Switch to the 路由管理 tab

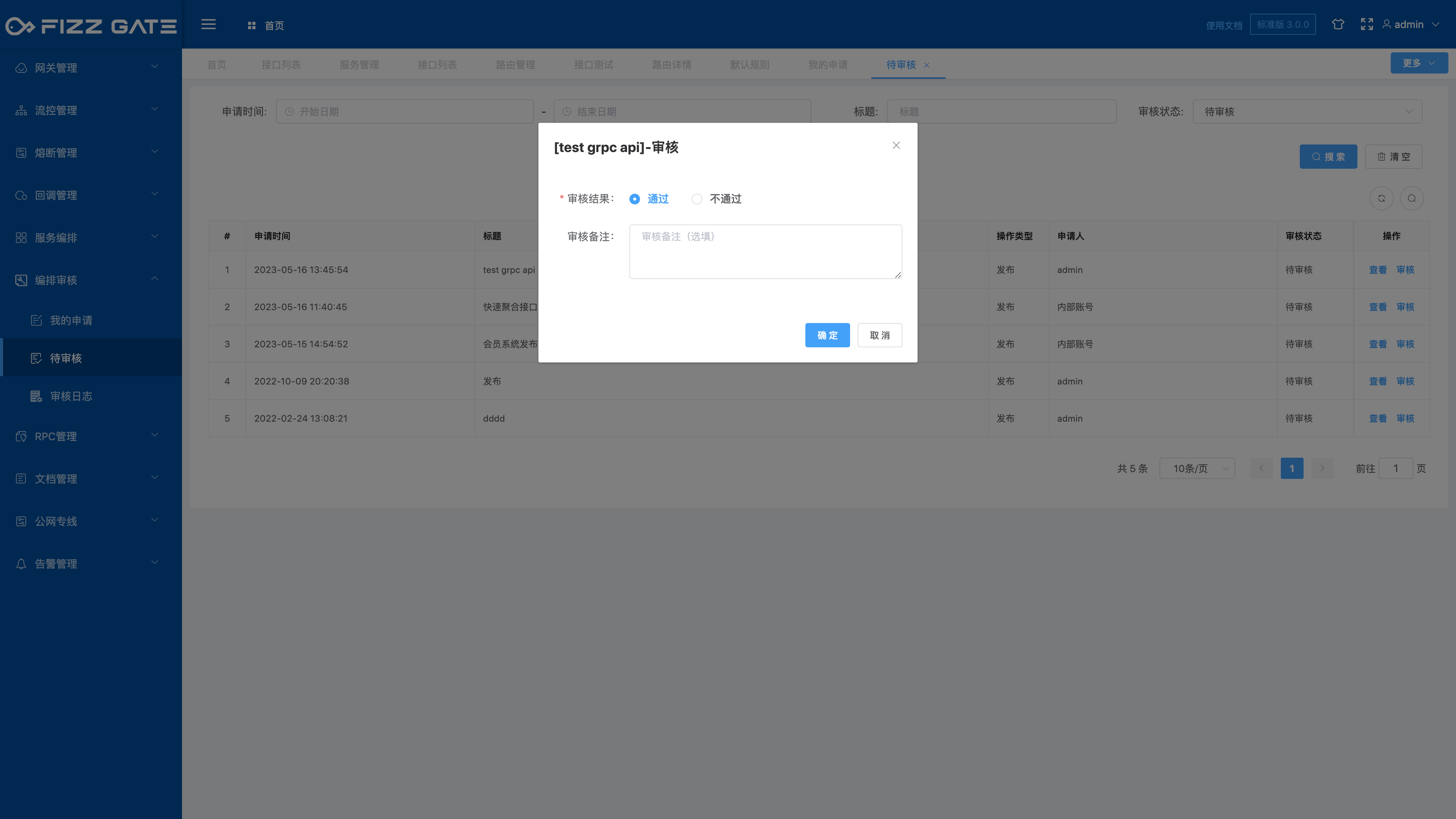click(x=515, y=65)
